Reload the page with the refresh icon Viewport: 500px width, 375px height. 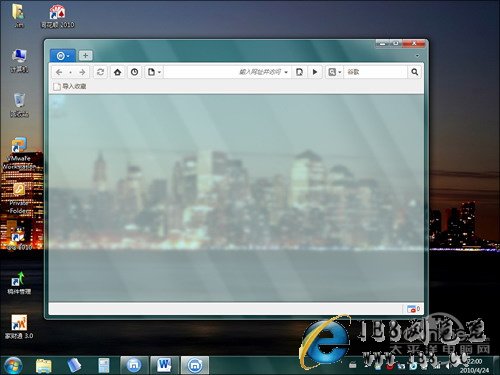tap(100, 72)
